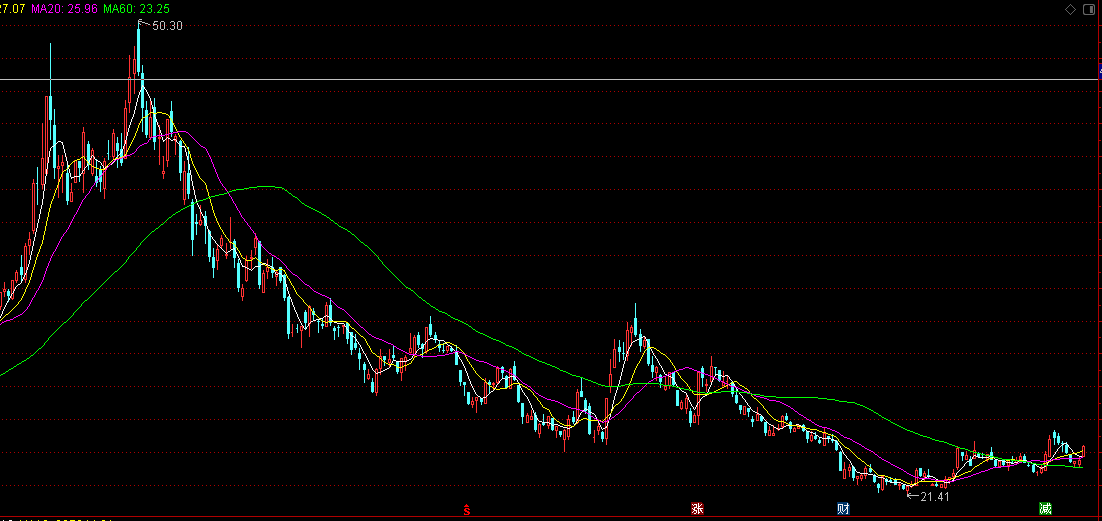
Task: Click the last red candlestick on the right
Action: [1083, 452]
